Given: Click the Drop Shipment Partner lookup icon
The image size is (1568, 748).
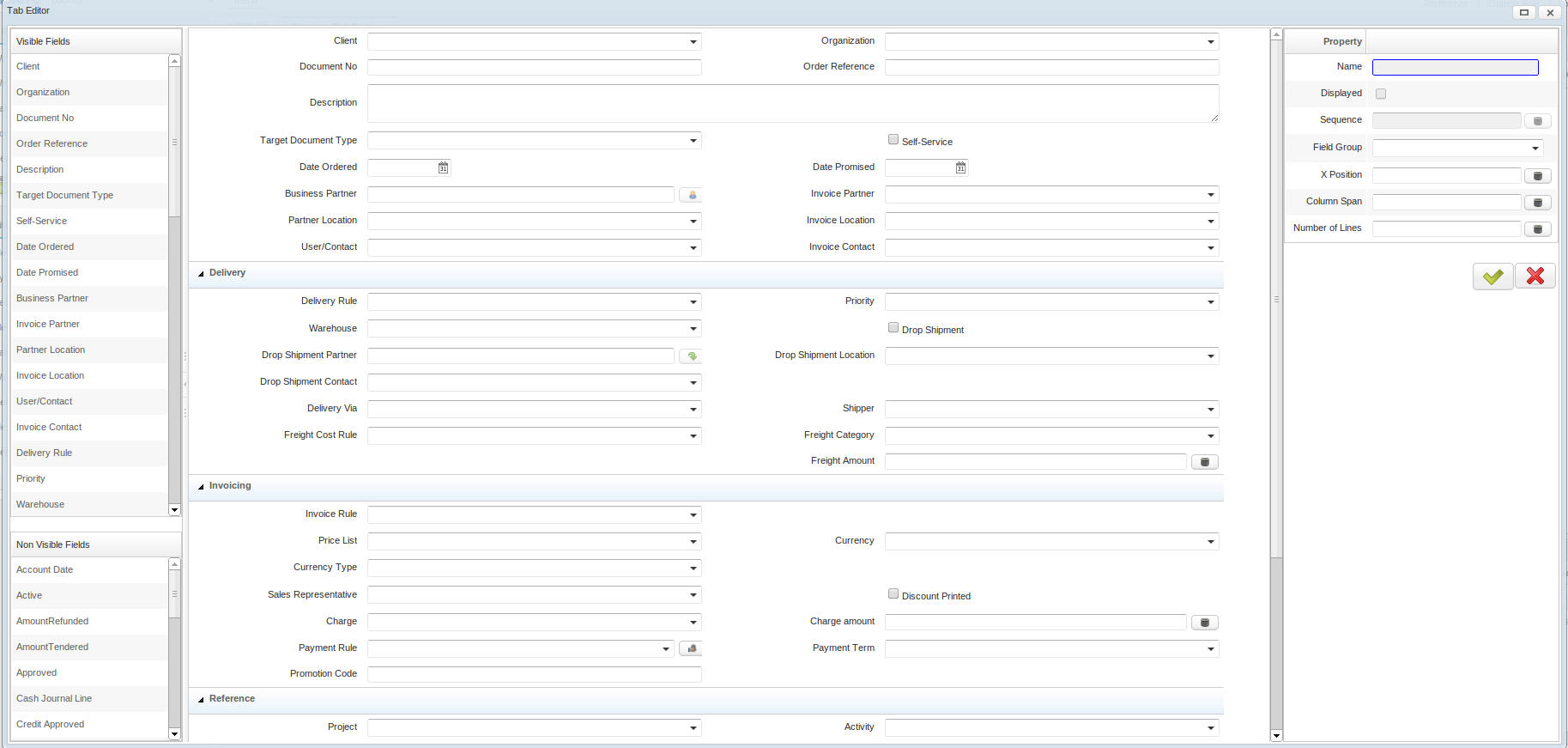Looking at the screenshot, I should 692,356.
